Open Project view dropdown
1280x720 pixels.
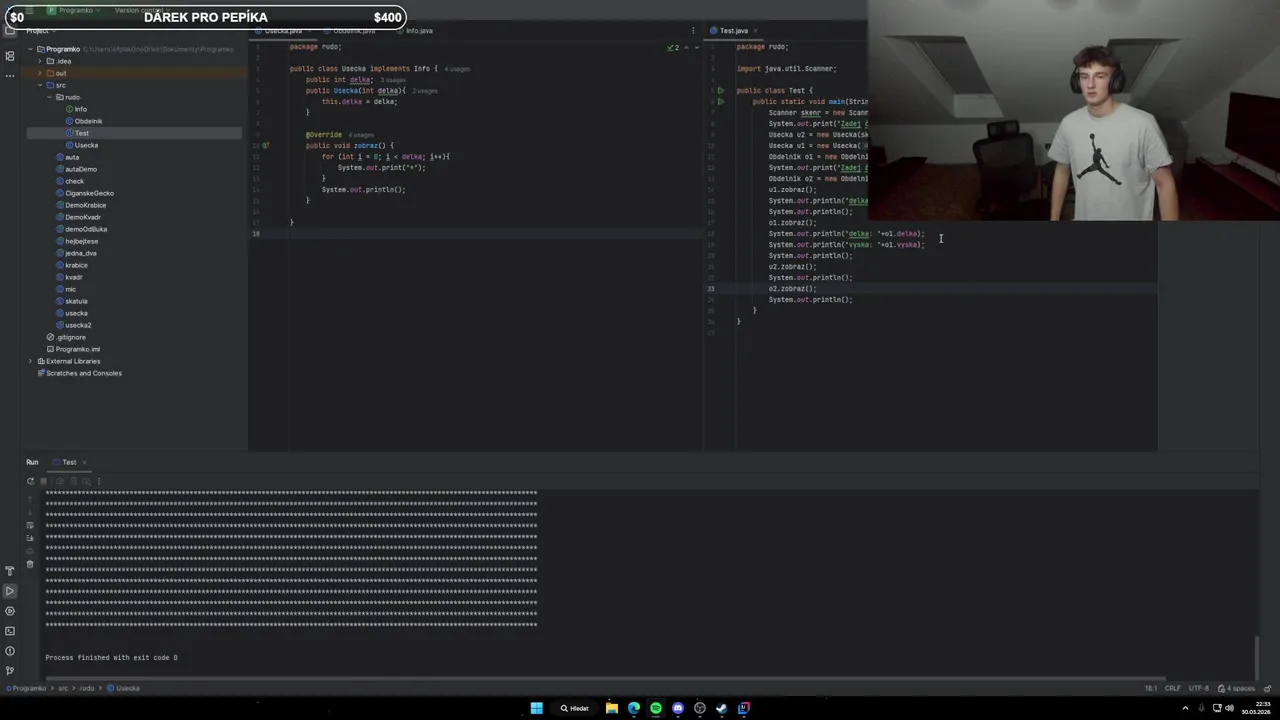(x=39, y=31)
